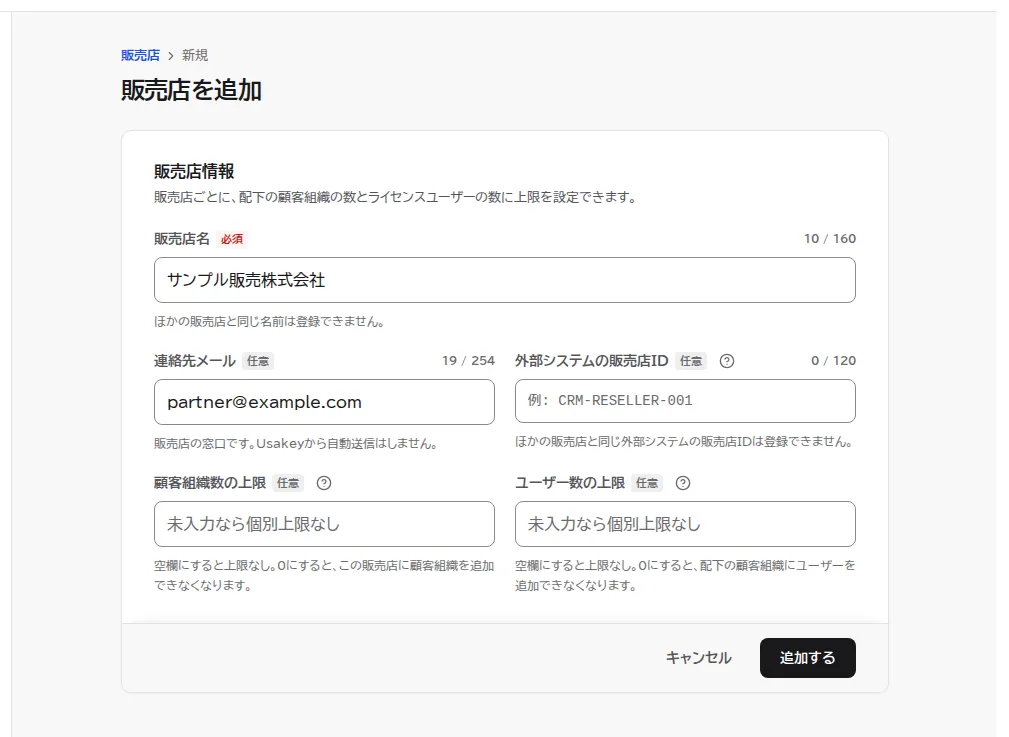The image size is (1009, 737).
Task: Open help icon for 外部システムの販売店ID
Action: coord(727,361)
